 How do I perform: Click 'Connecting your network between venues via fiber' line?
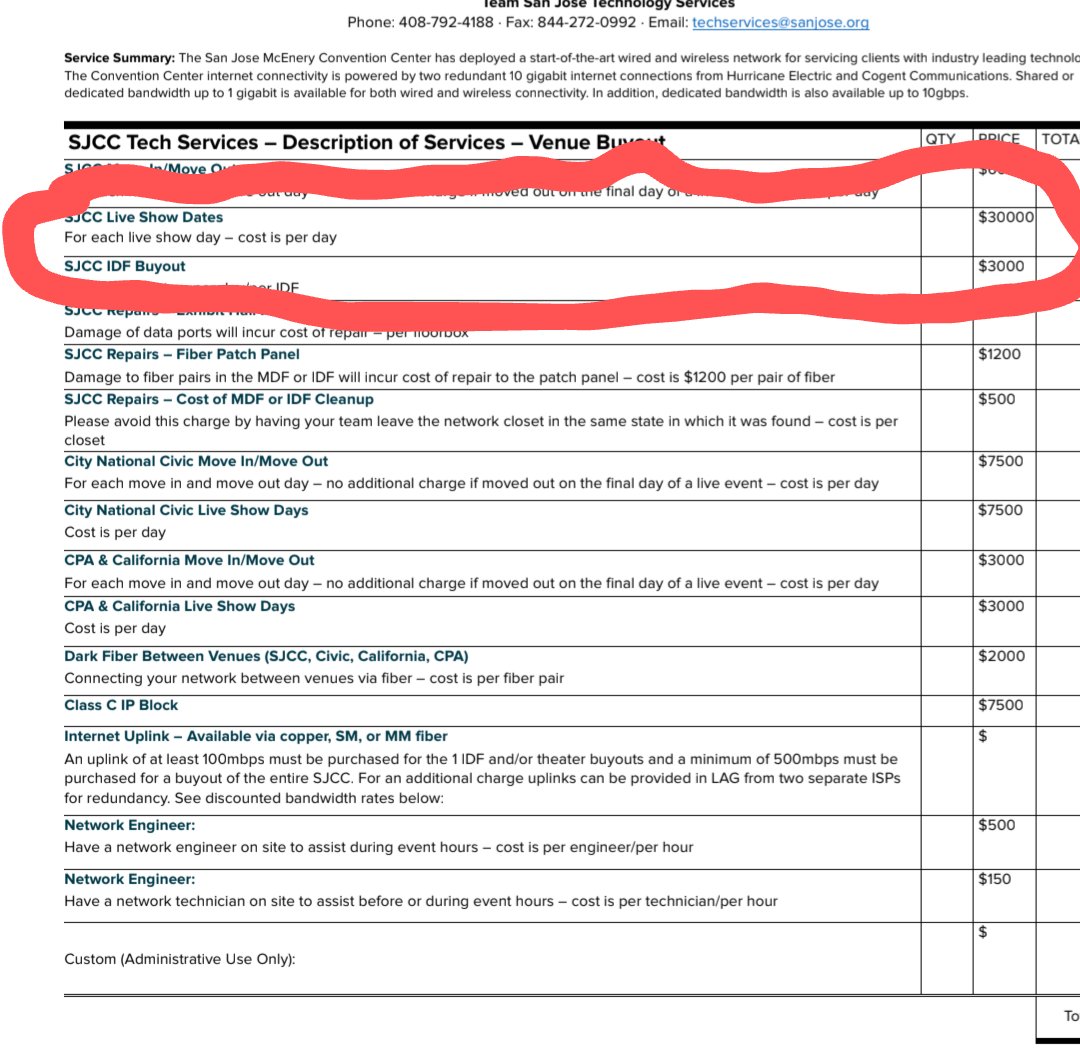coord(314,678)
